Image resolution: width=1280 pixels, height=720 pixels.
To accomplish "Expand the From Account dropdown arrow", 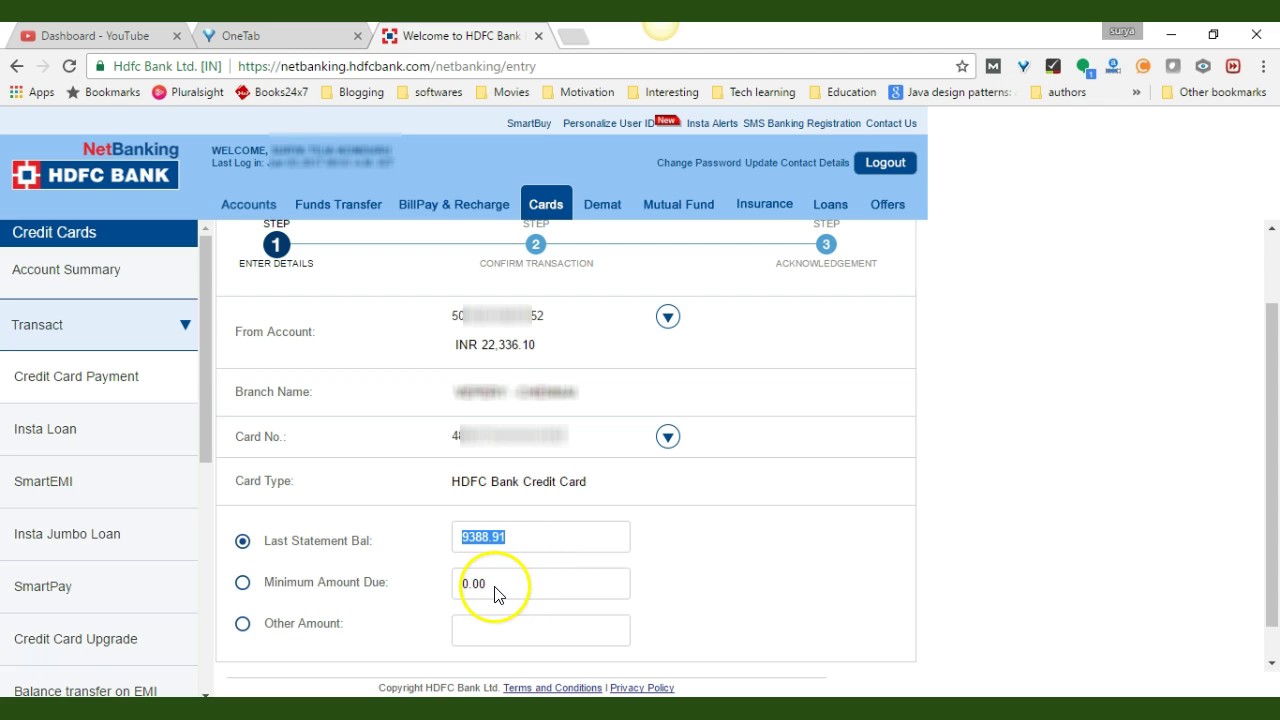I will pos(668,317).
